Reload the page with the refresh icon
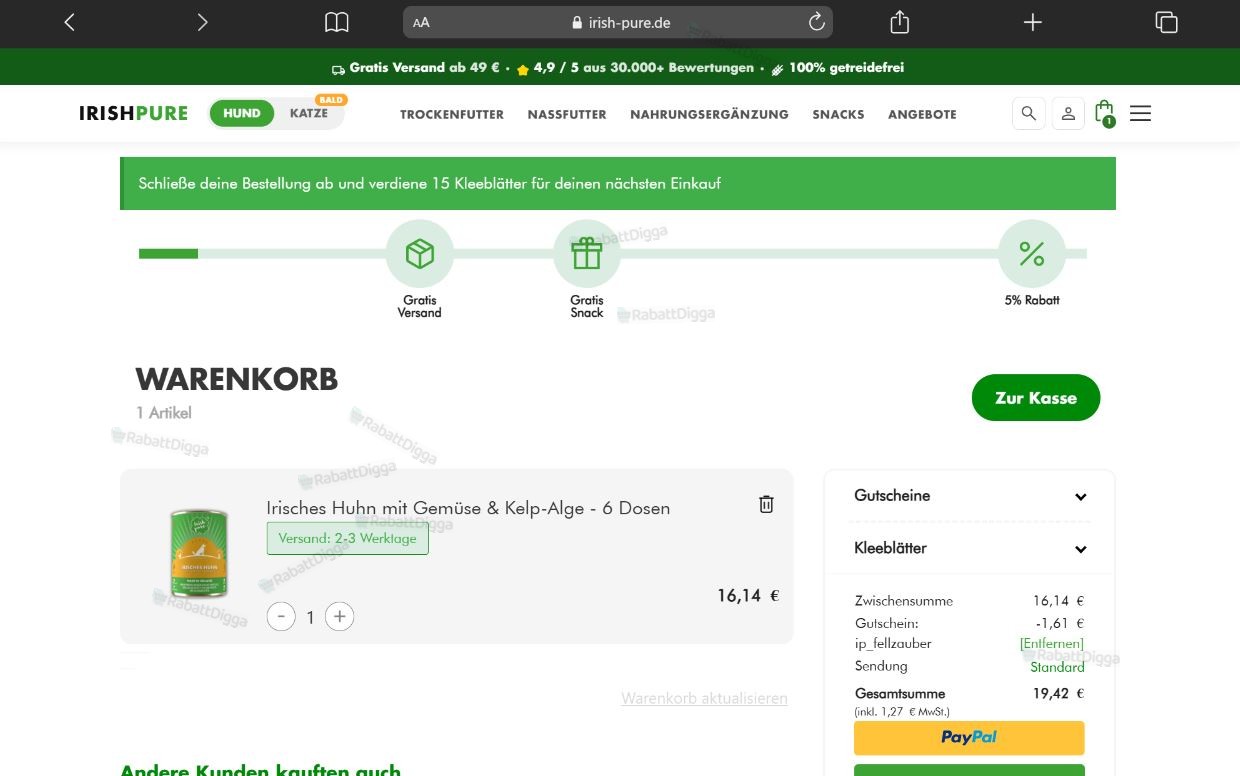Image resolution: width=1240 pixels, height=776 pixels. 816,22
